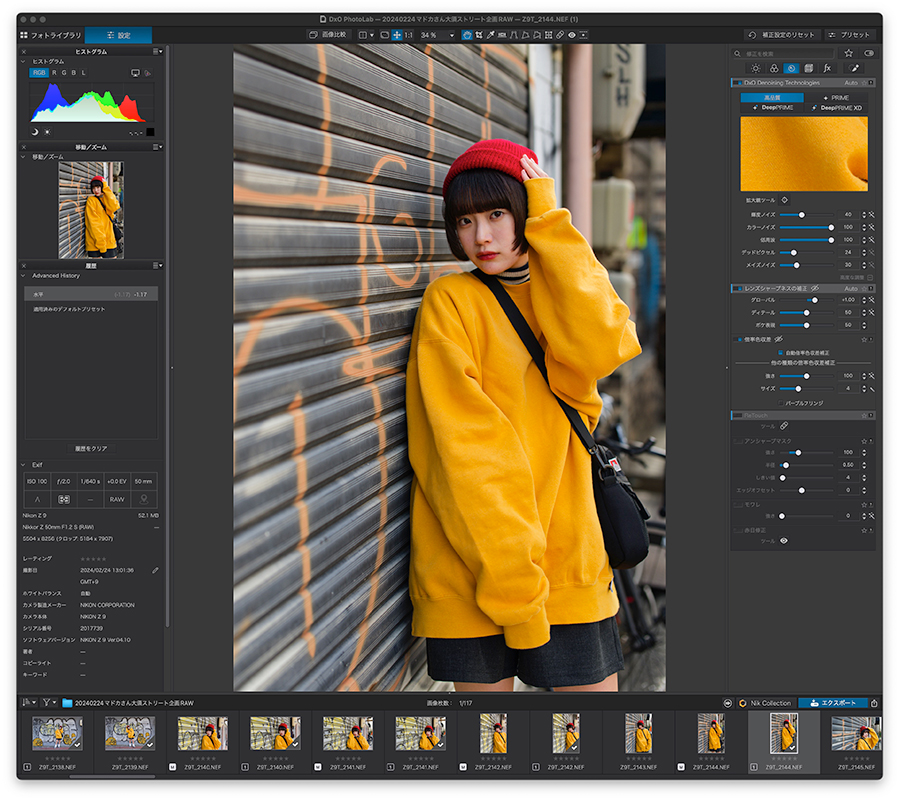Screen dimensions: 899x800
Task: Open the Light corrections palette icon
Action: point(756,68)
